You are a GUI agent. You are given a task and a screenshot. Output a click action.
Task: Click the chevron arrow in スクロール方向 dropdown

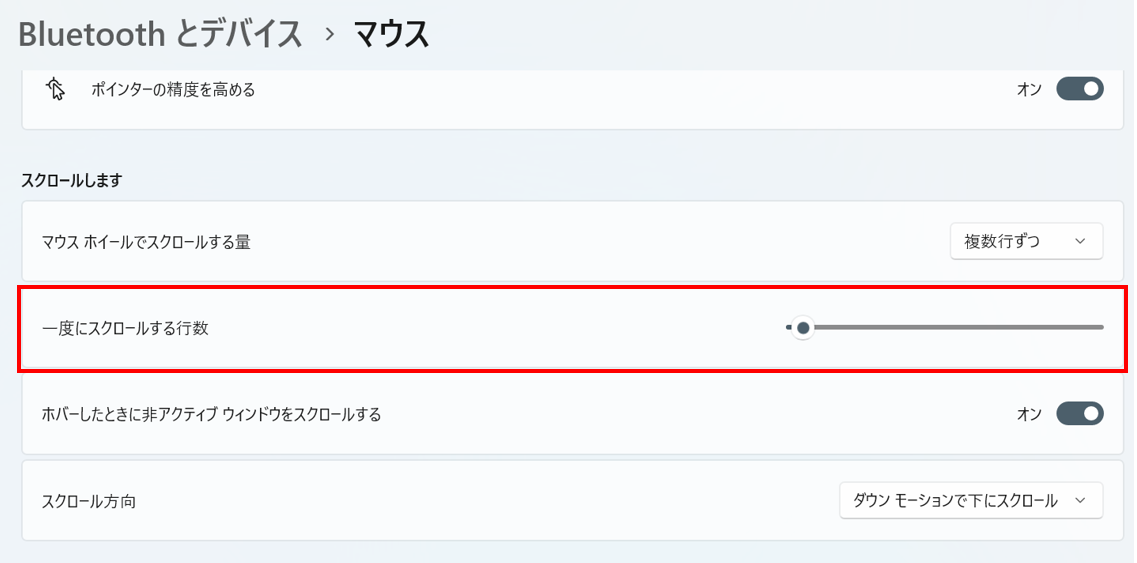pyautogui.click(x=1079, y=501)
